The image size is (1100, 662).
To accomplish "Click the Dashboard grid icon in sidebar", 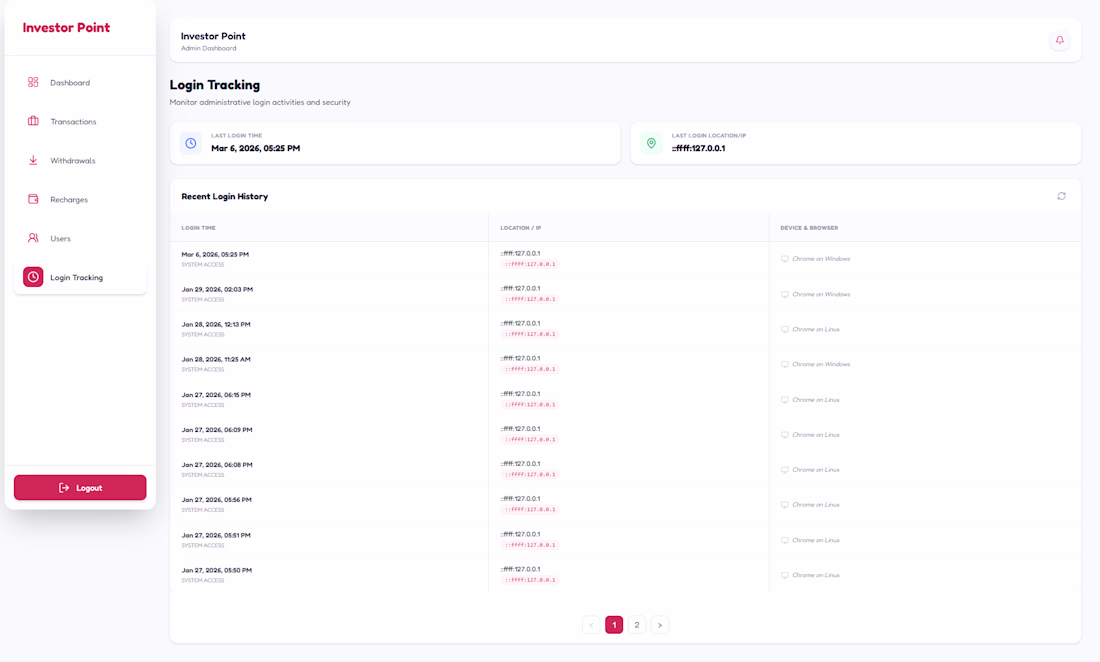I will click(x=33, y=82).
